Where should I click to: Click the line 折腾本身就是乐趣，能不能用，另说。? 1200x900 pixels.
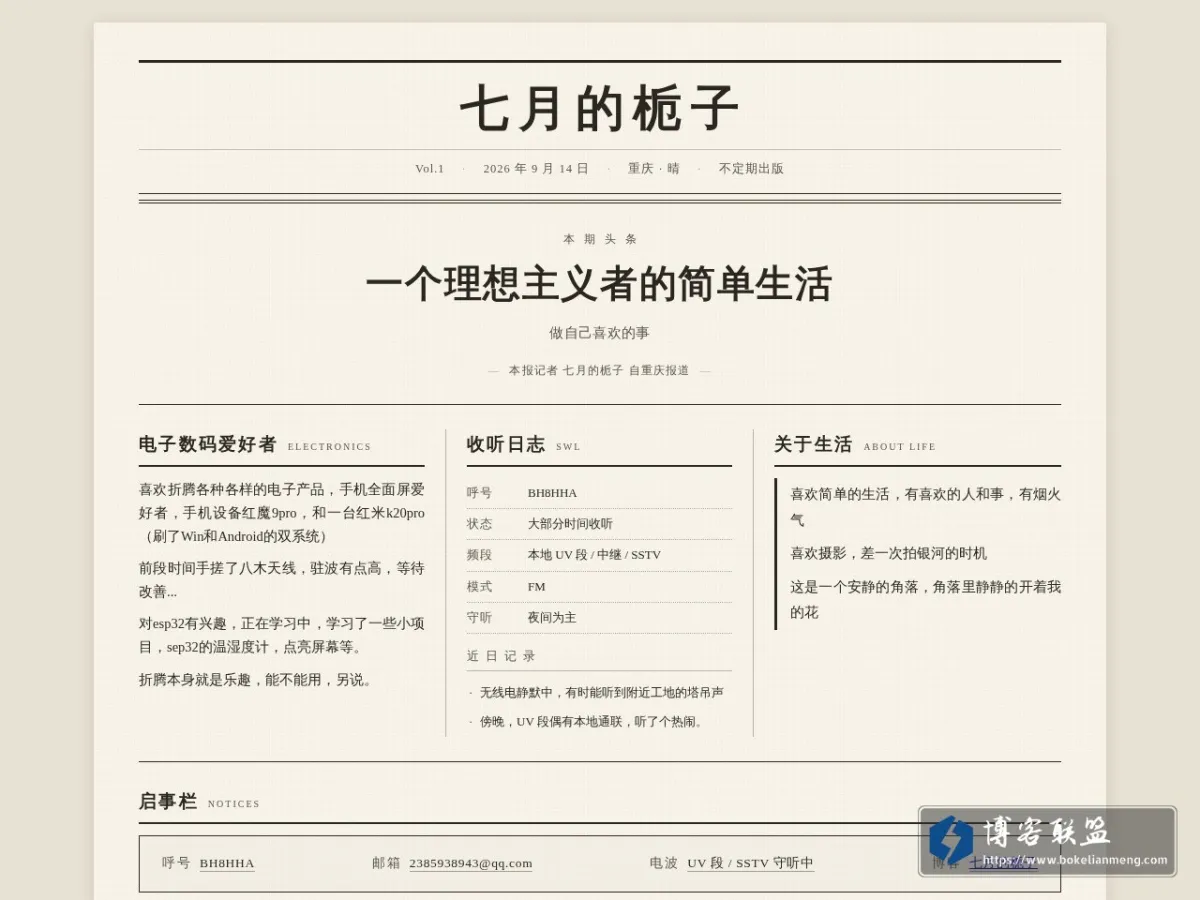pos(257,680)
